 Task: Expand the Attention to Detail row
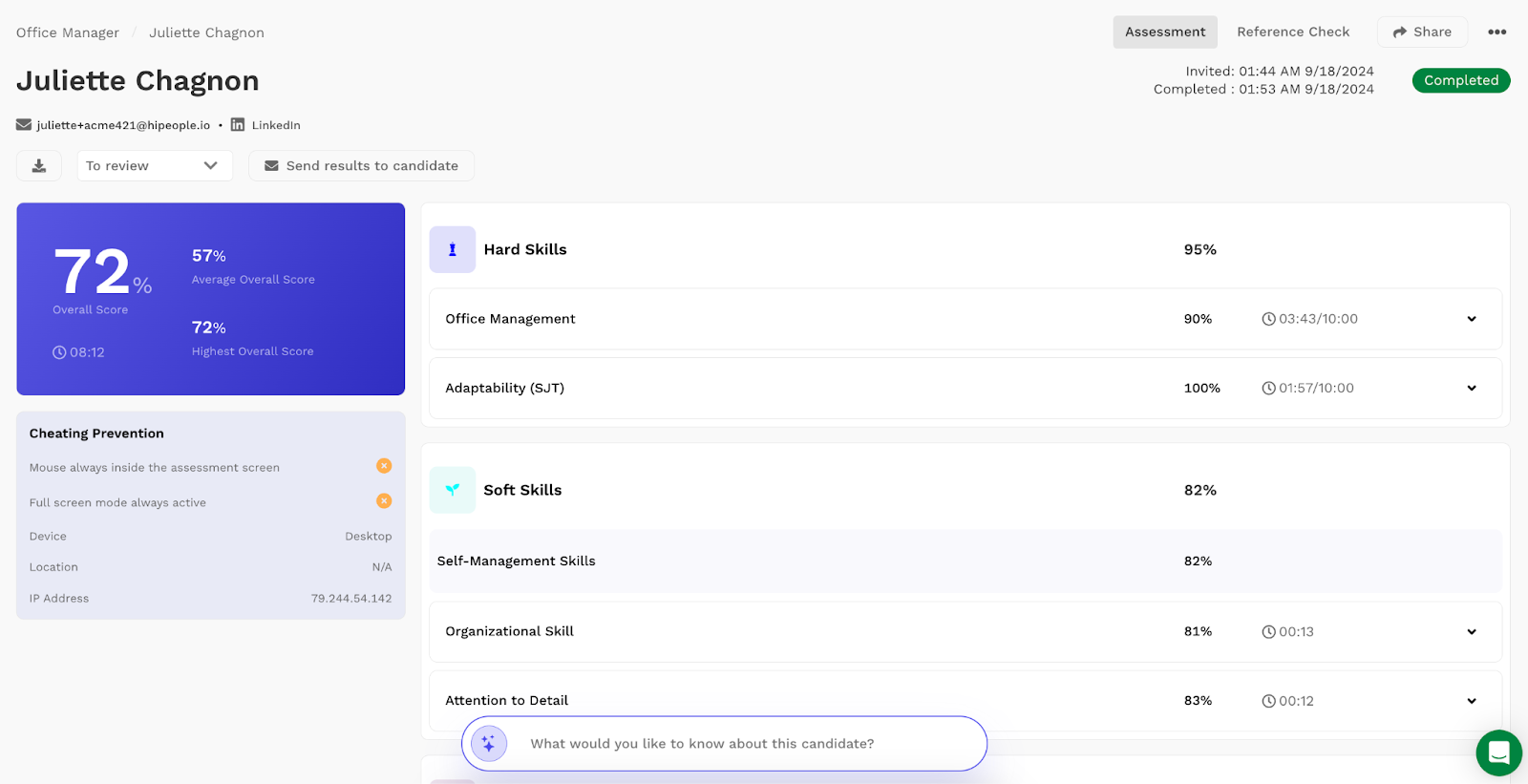[1472, 701]
